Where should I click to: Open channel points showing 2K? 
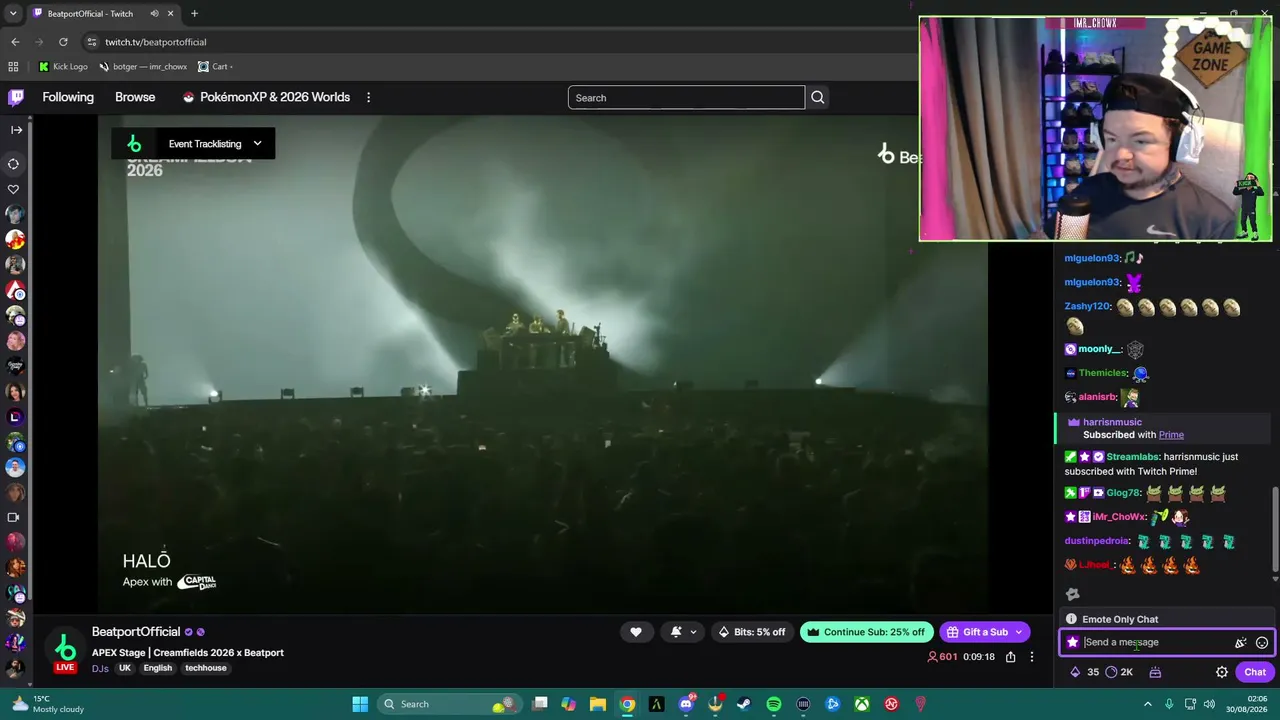point(1119,672)
